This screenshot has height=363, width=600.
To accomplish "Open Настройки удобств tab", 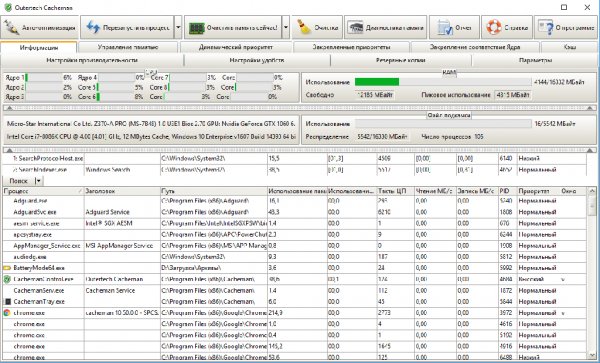I will (257, 60).
